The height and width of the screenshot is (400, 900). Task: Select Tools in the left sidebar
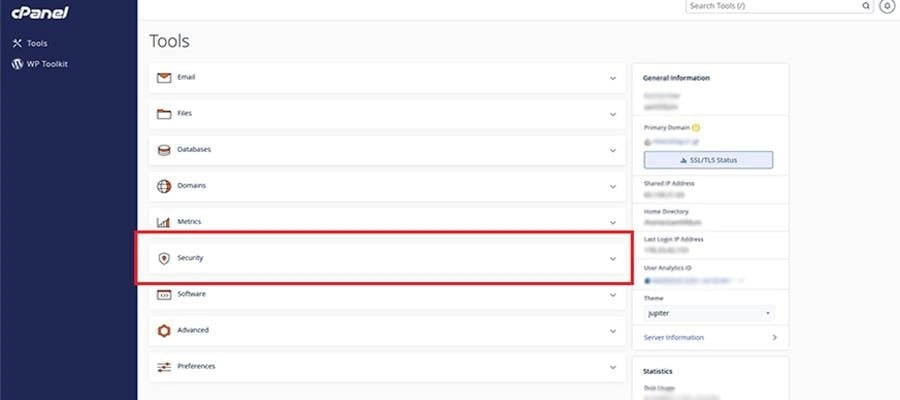(36, 43)
